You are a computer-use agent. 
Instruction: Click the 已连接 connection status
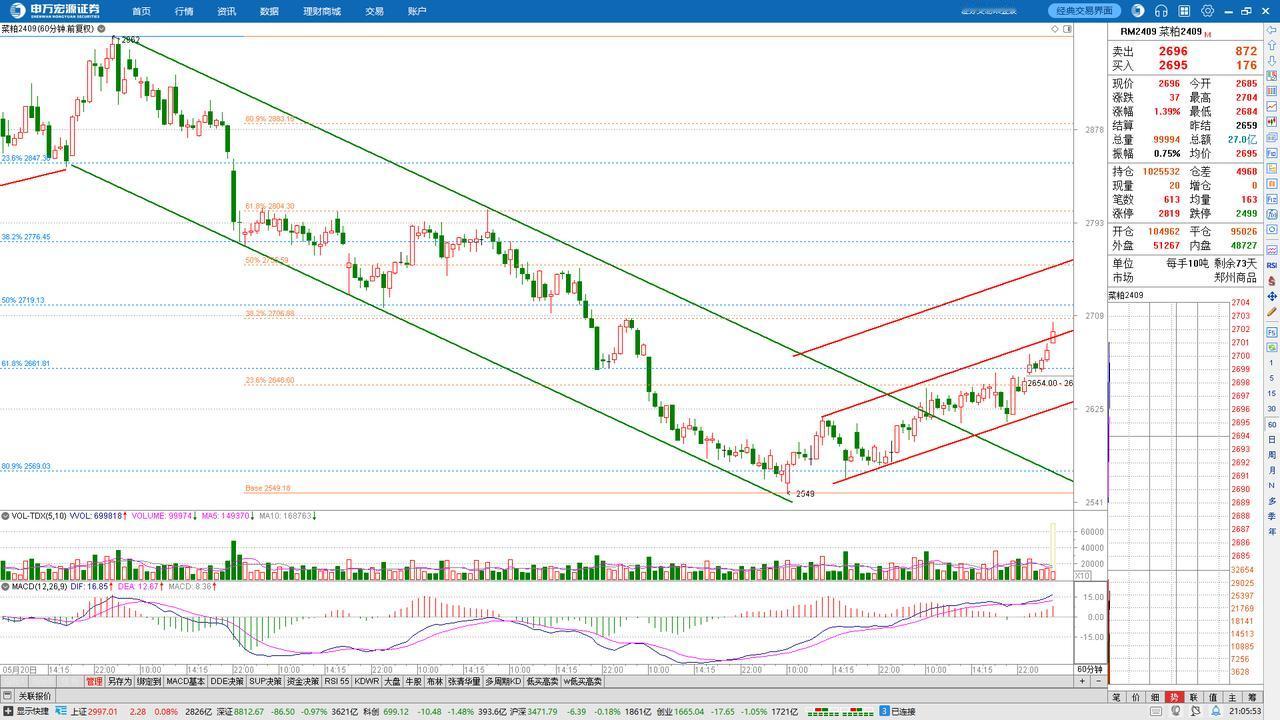903,711
